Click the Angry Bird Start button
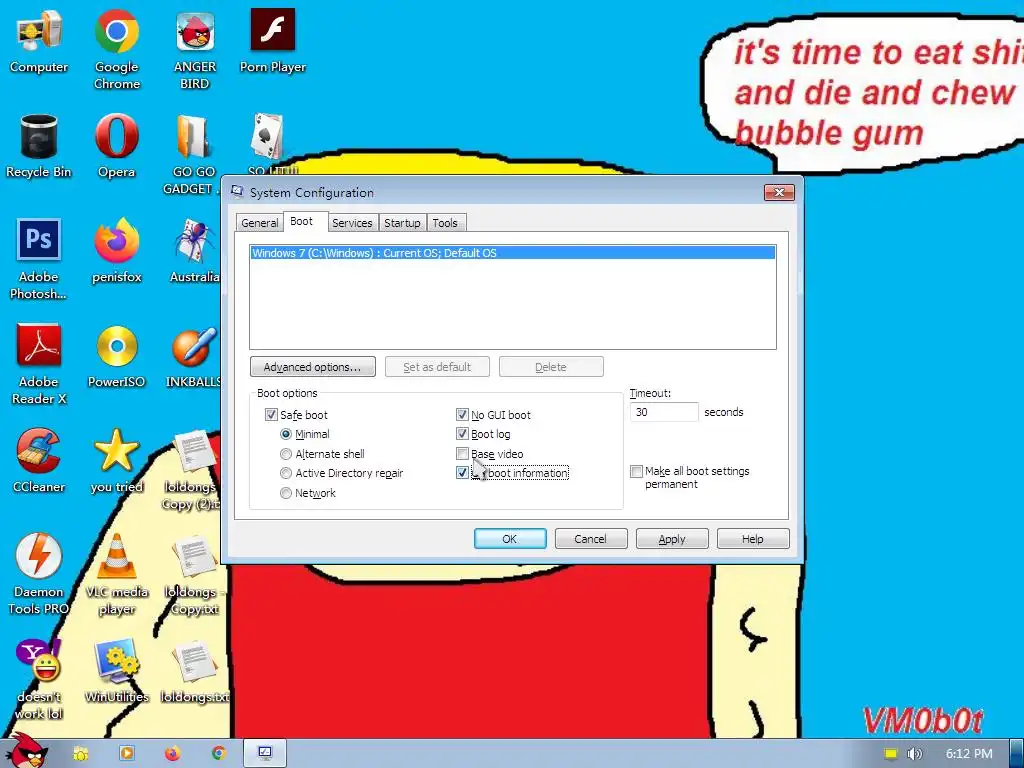1024x768 pixels. (x=27, y=751)
